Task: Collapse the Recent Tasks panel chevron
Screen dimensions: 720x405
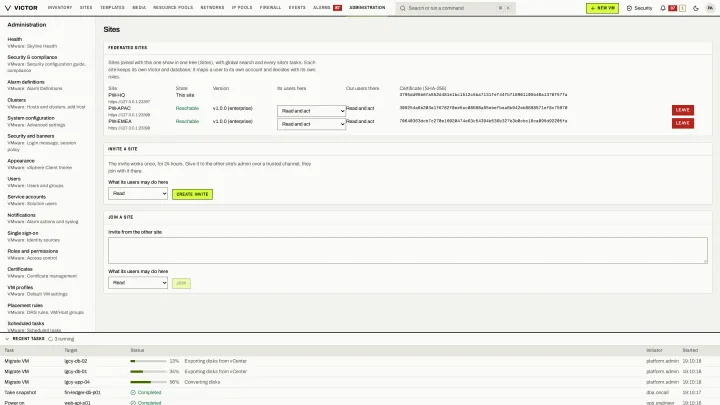Action: [7, 339]
